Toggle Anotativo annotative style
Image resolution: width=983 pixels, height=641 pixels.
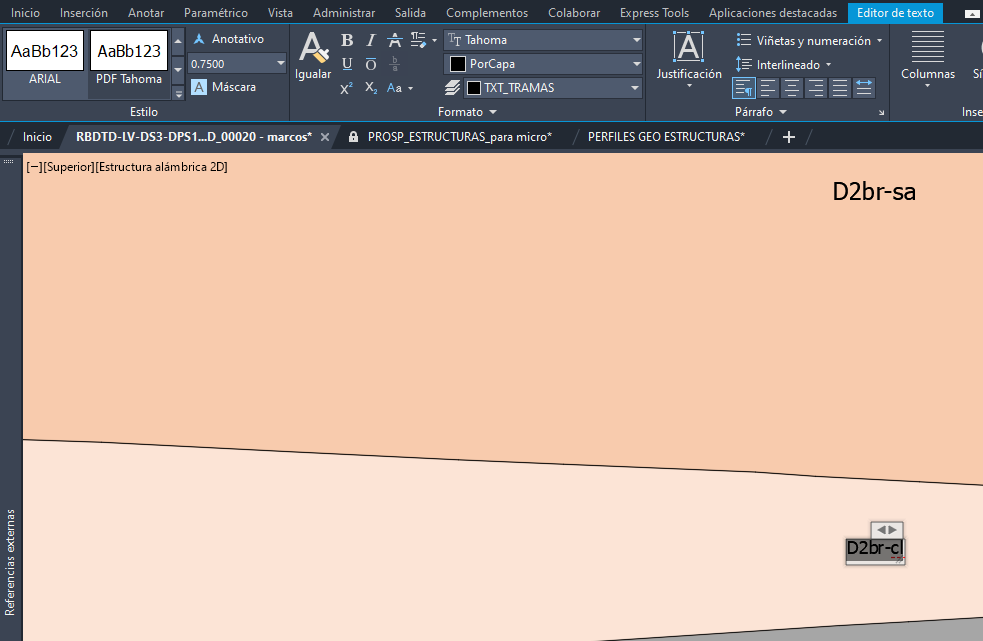(228, 39)
